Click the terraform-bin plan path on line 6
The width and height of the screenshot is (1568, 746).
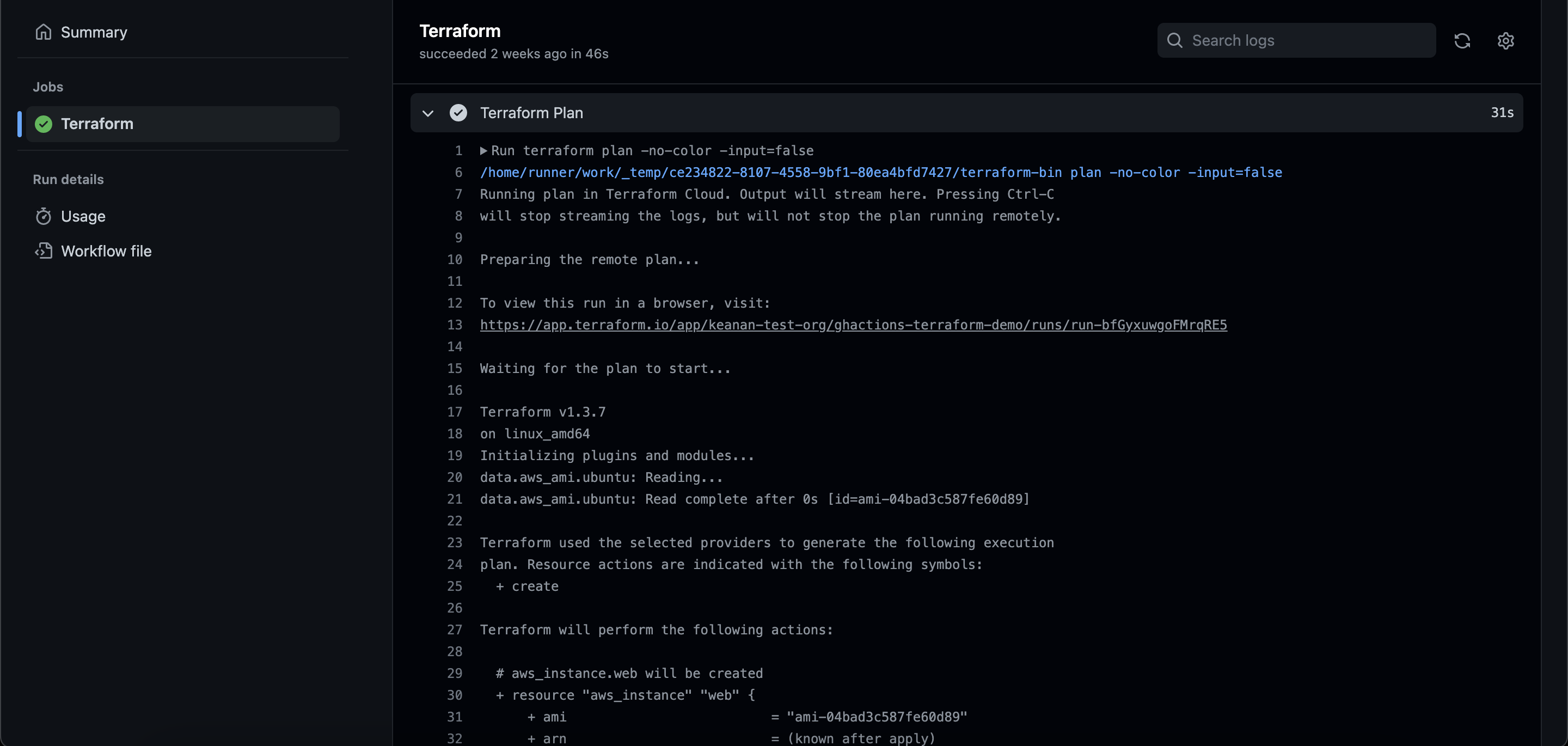[x=880, y=172]
